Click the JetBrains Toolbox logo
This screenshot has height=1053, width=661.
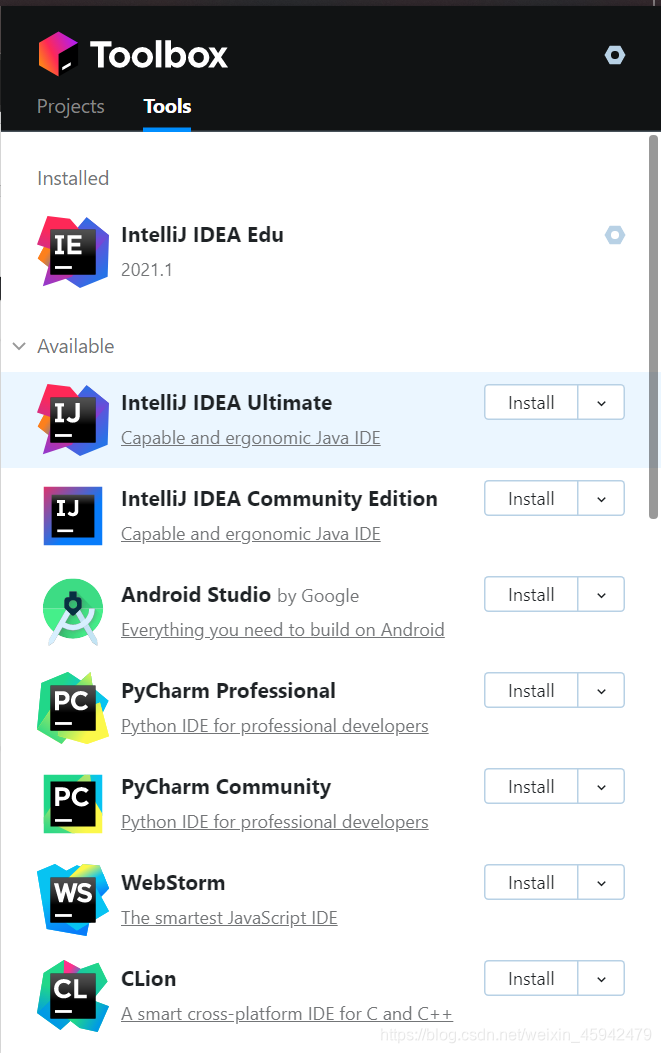point(58,54)
